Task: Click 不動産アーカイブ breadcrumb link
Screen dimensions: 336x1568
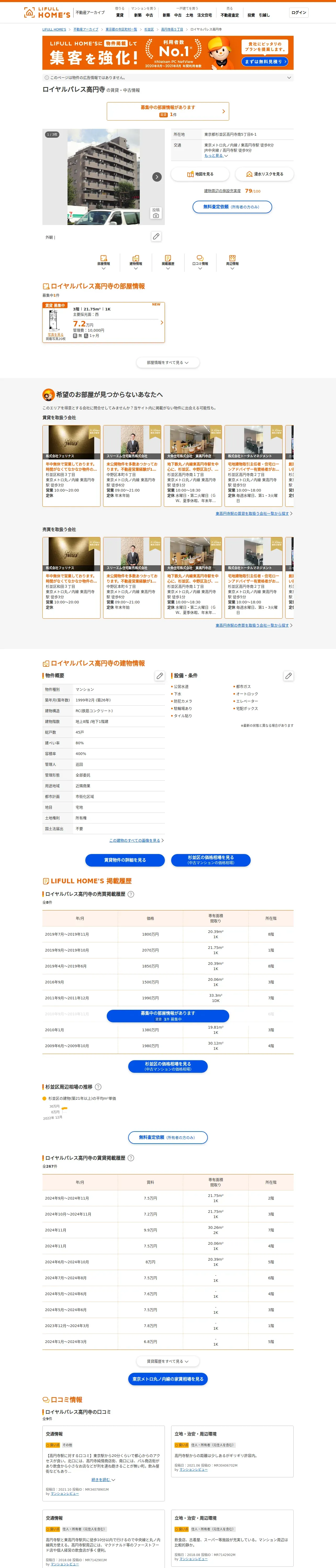Action: pos(86,29)
